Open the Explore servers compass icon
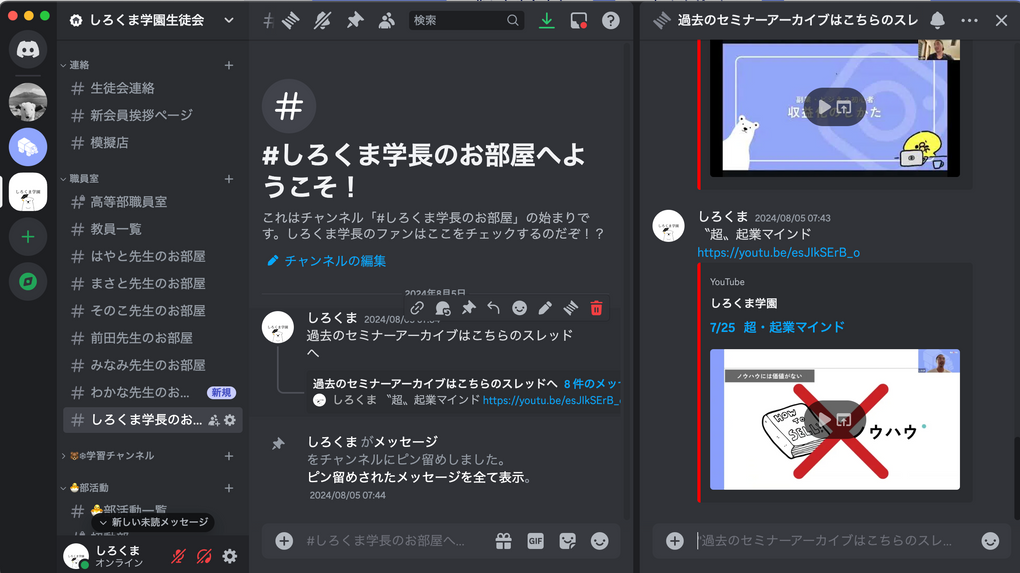Screen dimensions: 1020x573 click(28, 282)
